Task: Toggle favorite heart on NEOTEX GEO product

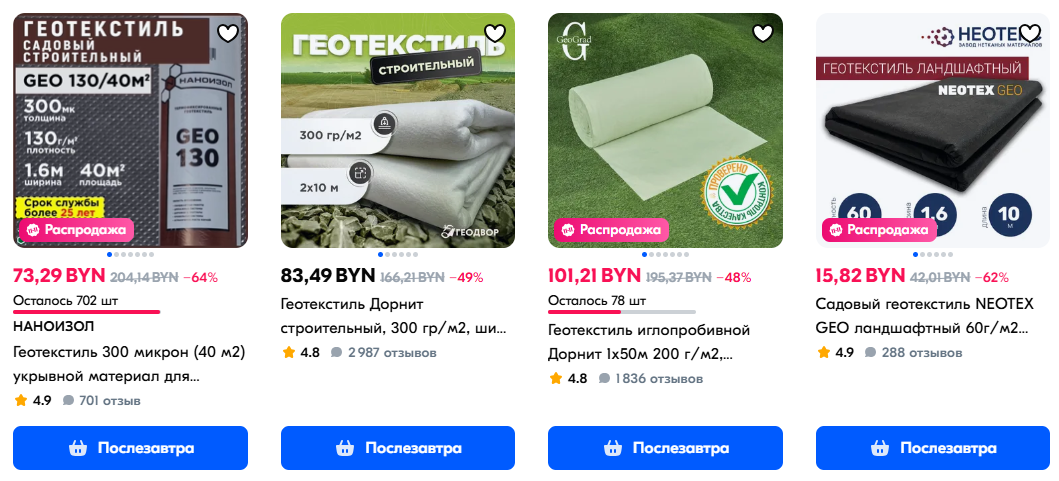Action: (1030, 33)
